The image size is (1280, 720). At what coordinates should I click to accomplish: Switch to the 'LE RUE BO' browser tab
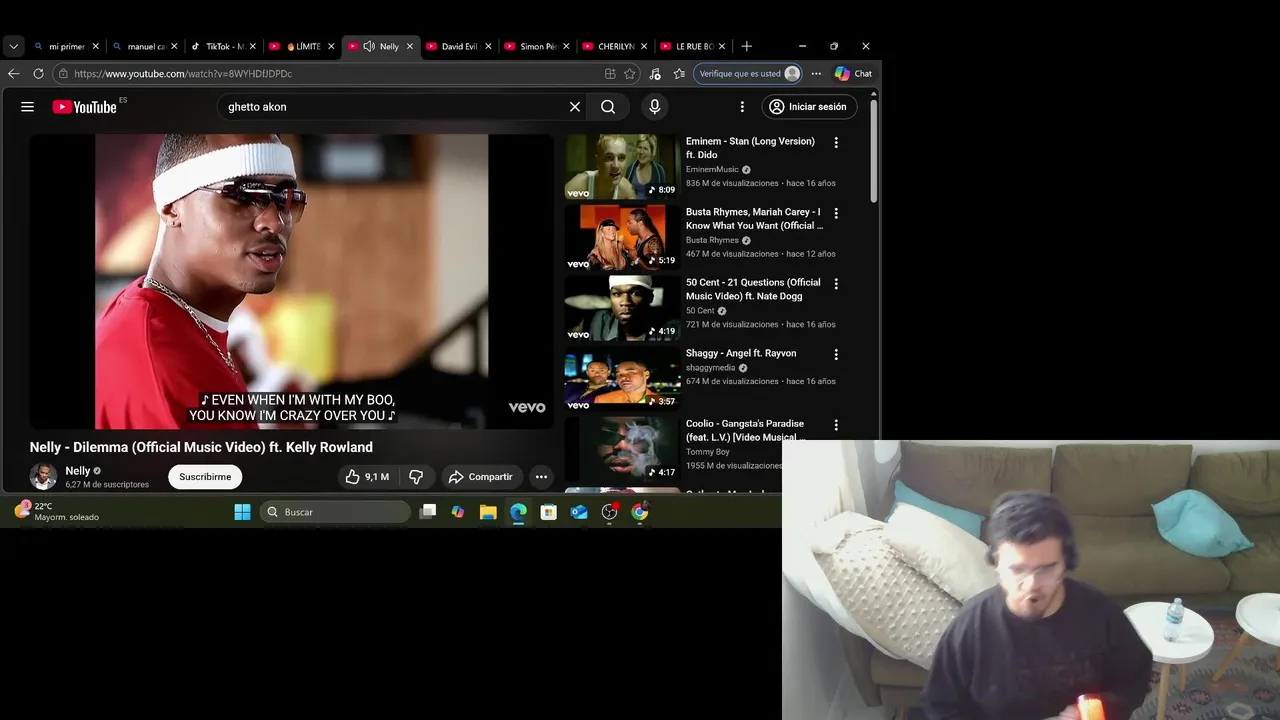[691, 46]
